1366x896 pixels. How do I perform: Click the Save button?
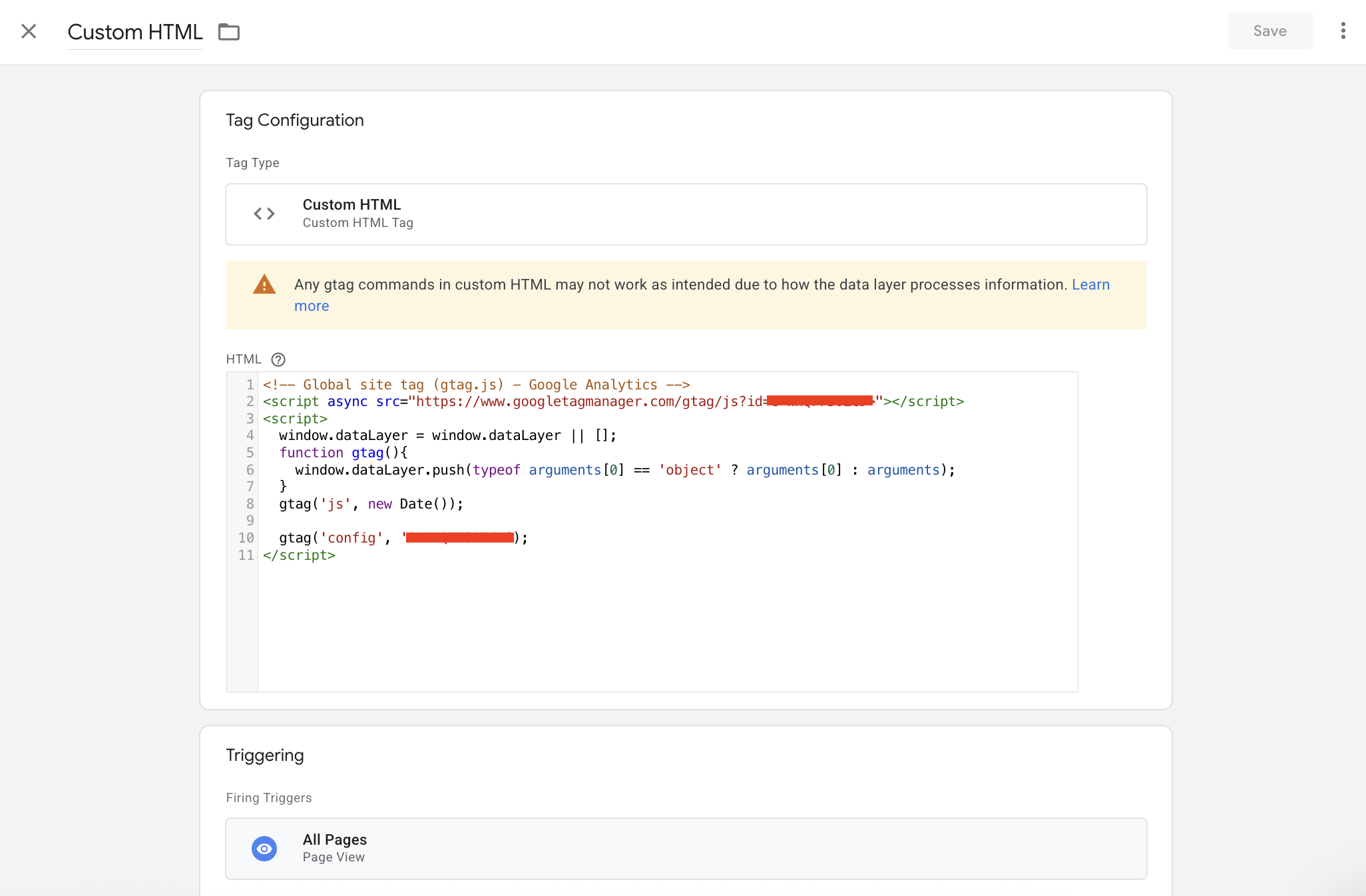coord(1269,31)
